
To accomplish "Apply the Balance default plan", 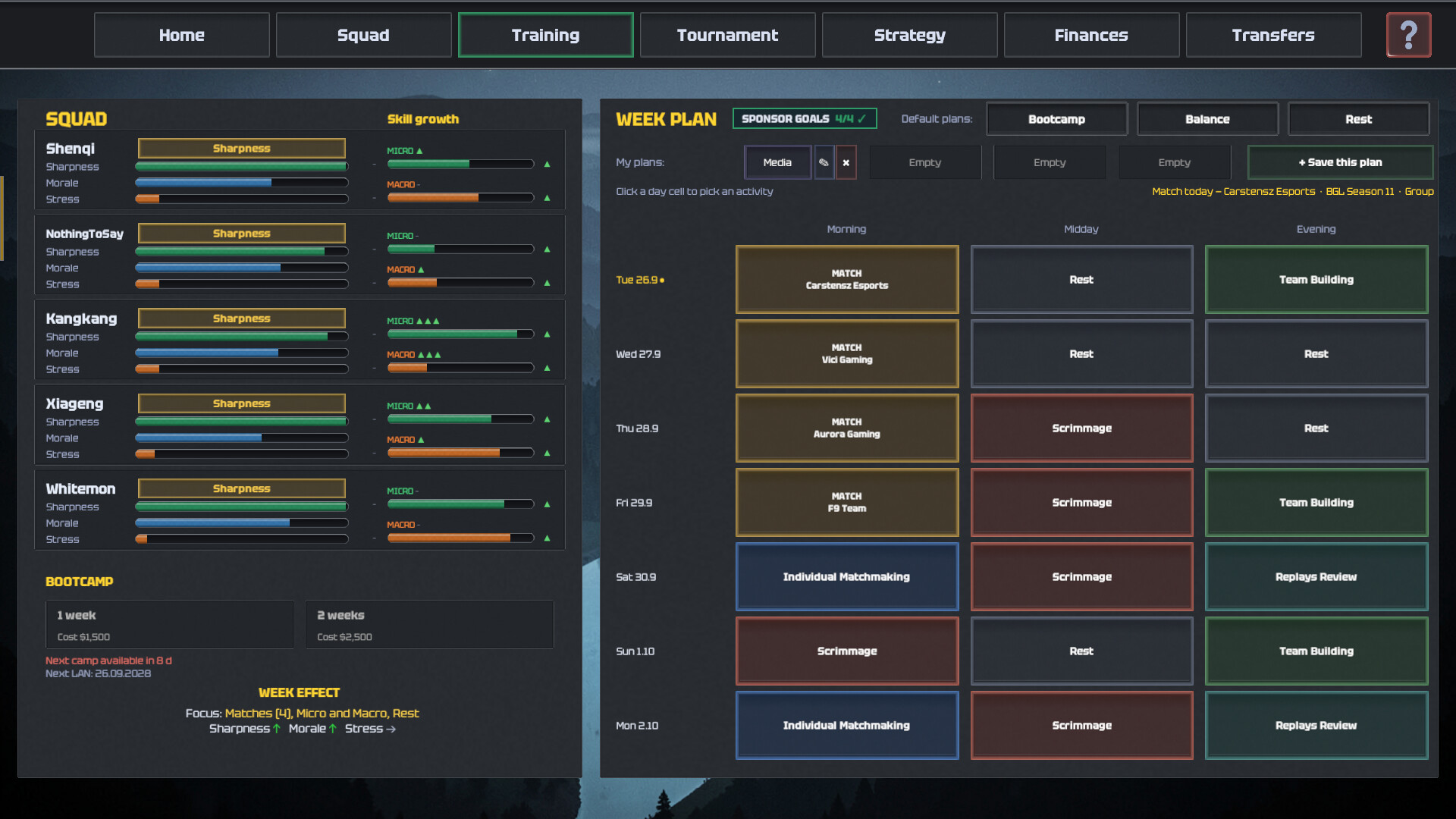I will pyautogui.click(x=1207, y=119).
